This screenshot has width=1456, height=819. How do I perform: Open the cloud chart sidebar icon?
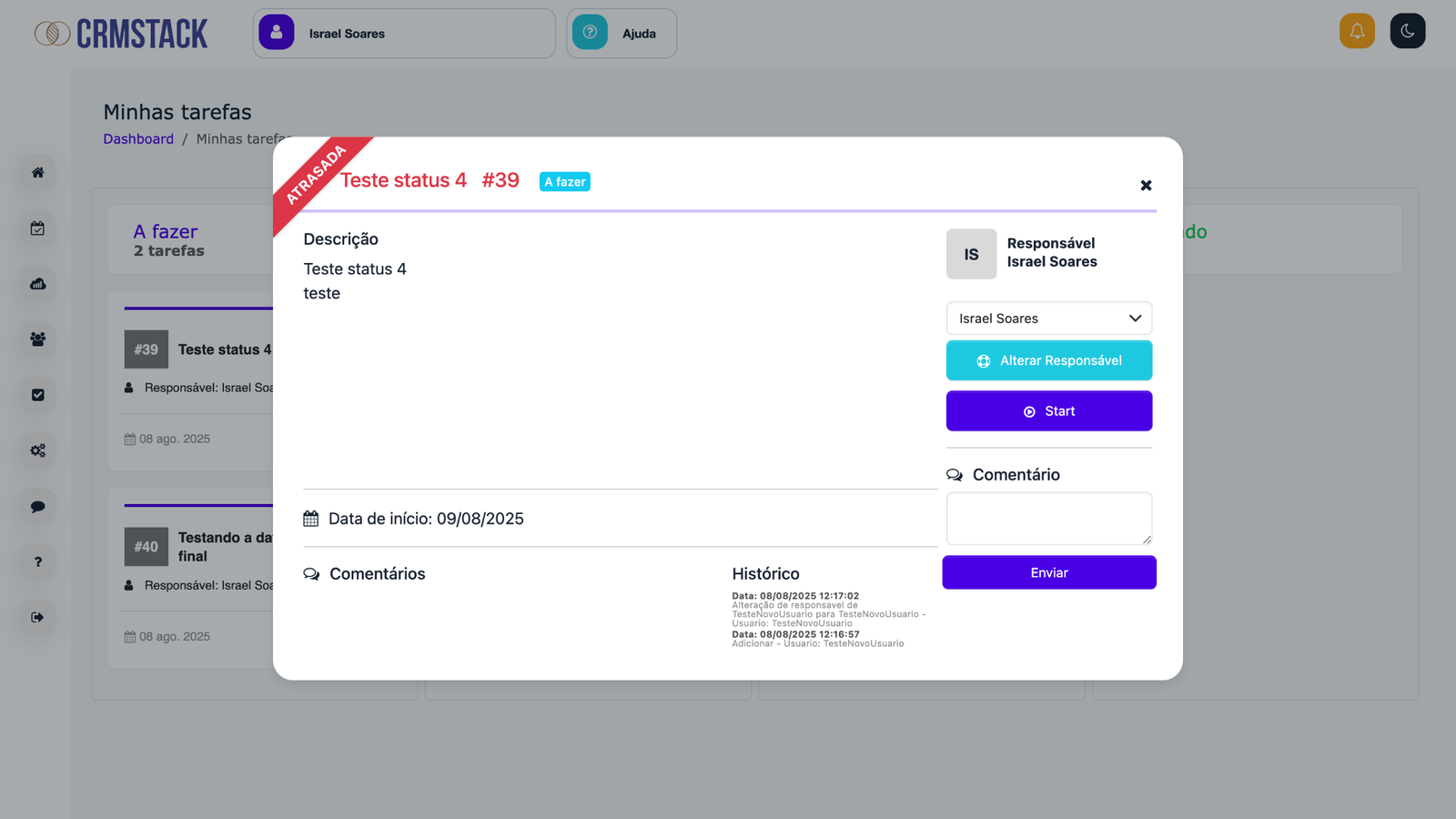point(37,284)
